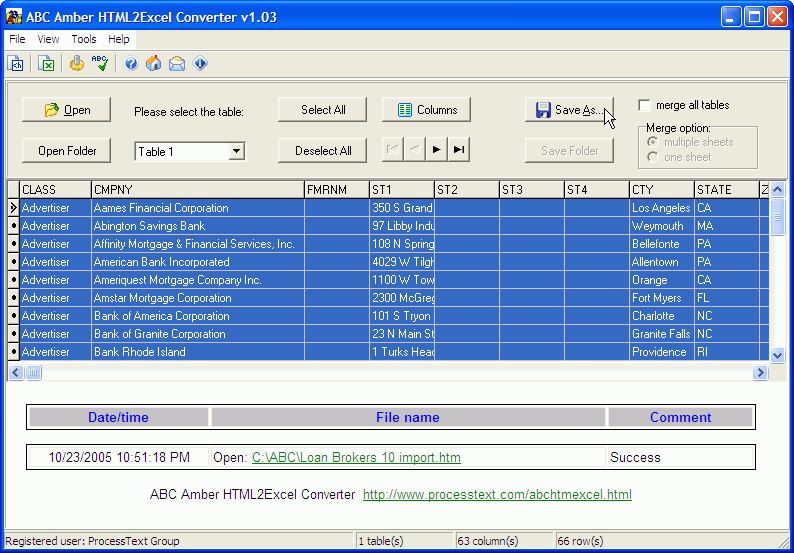Click the Open Folder button
Image resolution: width=794 pixels, height=553 pixels.
(x=66, y=150)
